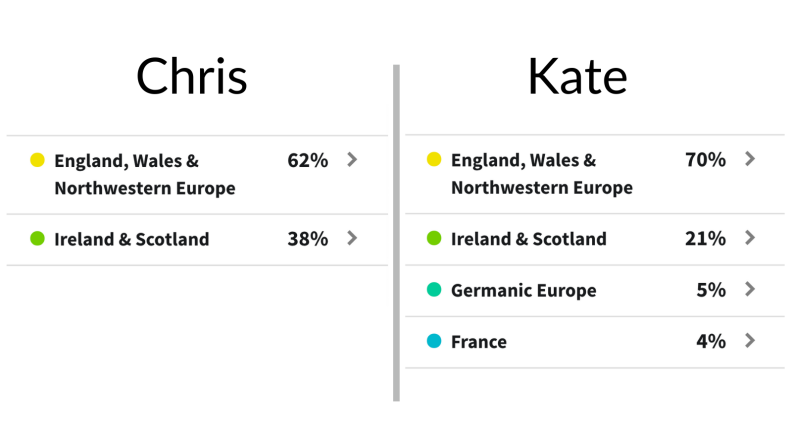Expand Chris's England, Wales & Northwestern Europe chevron

(352, 160)
